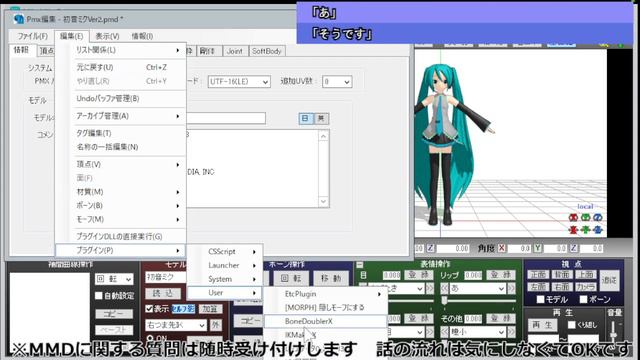Click the Y button in the angle row
Screen dimensions: 640x360
pyautogui.click(x=538, y=248)
